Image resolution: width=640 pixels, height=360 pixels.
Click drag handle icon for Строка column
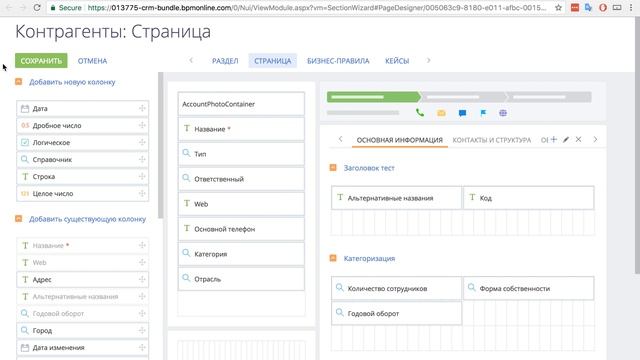point(142,176)
